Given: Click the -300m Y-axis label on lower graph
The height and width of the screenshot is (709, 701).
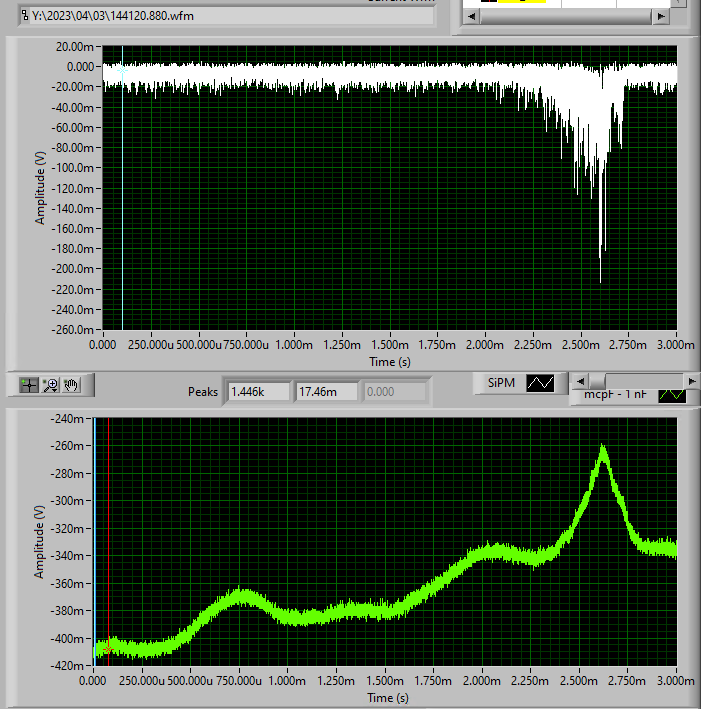Looking at the screenshot, I should tap(67, 501).
